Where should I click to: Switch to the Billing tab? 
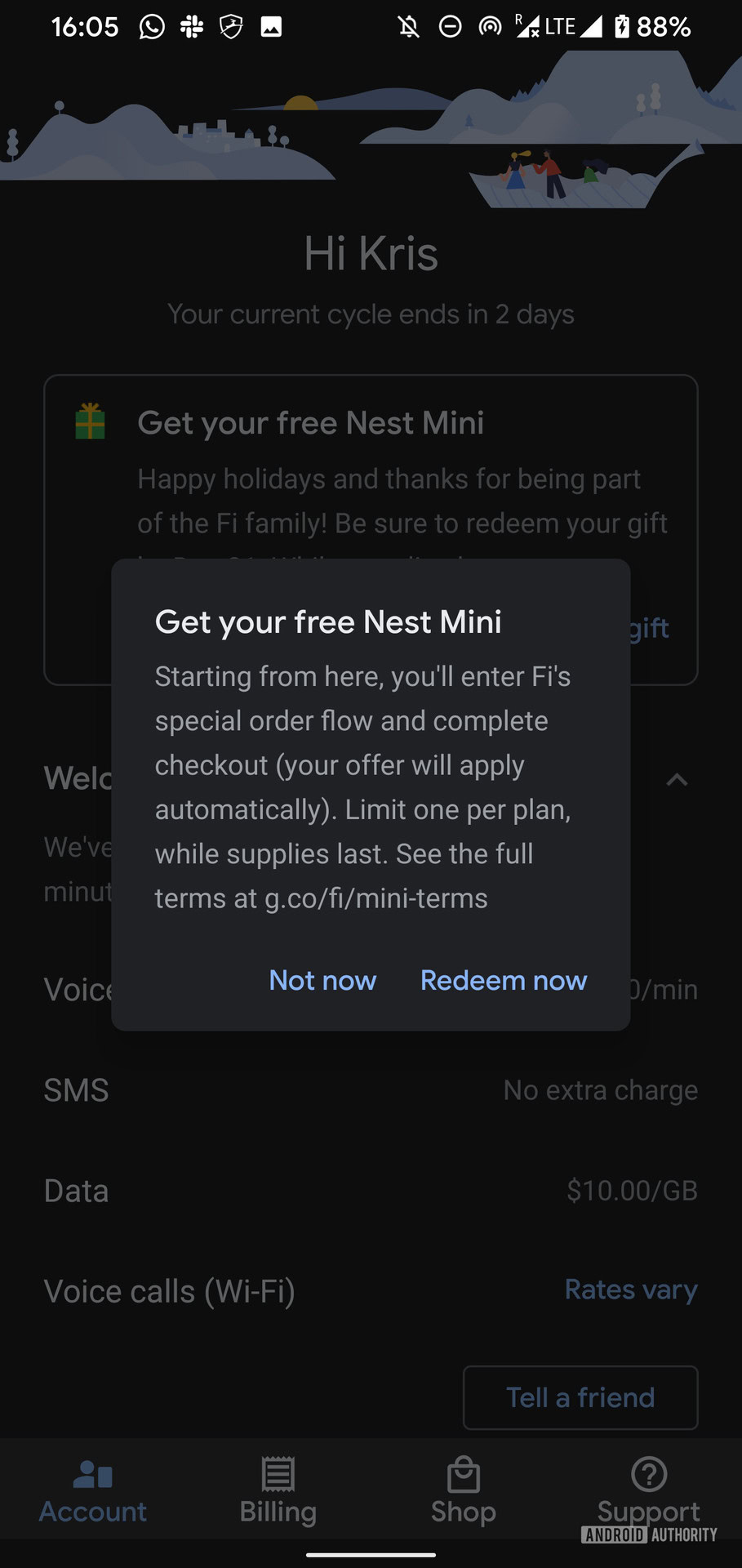[x=278, y=1491]
